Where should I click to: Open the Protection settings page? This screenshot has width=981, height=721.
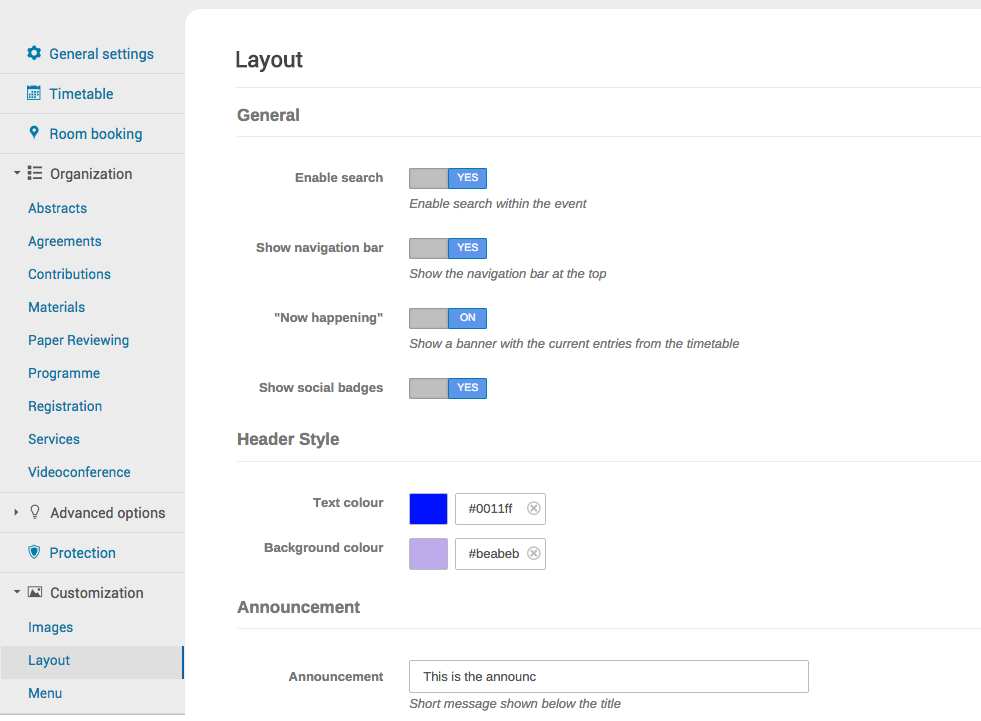point(83,553)
